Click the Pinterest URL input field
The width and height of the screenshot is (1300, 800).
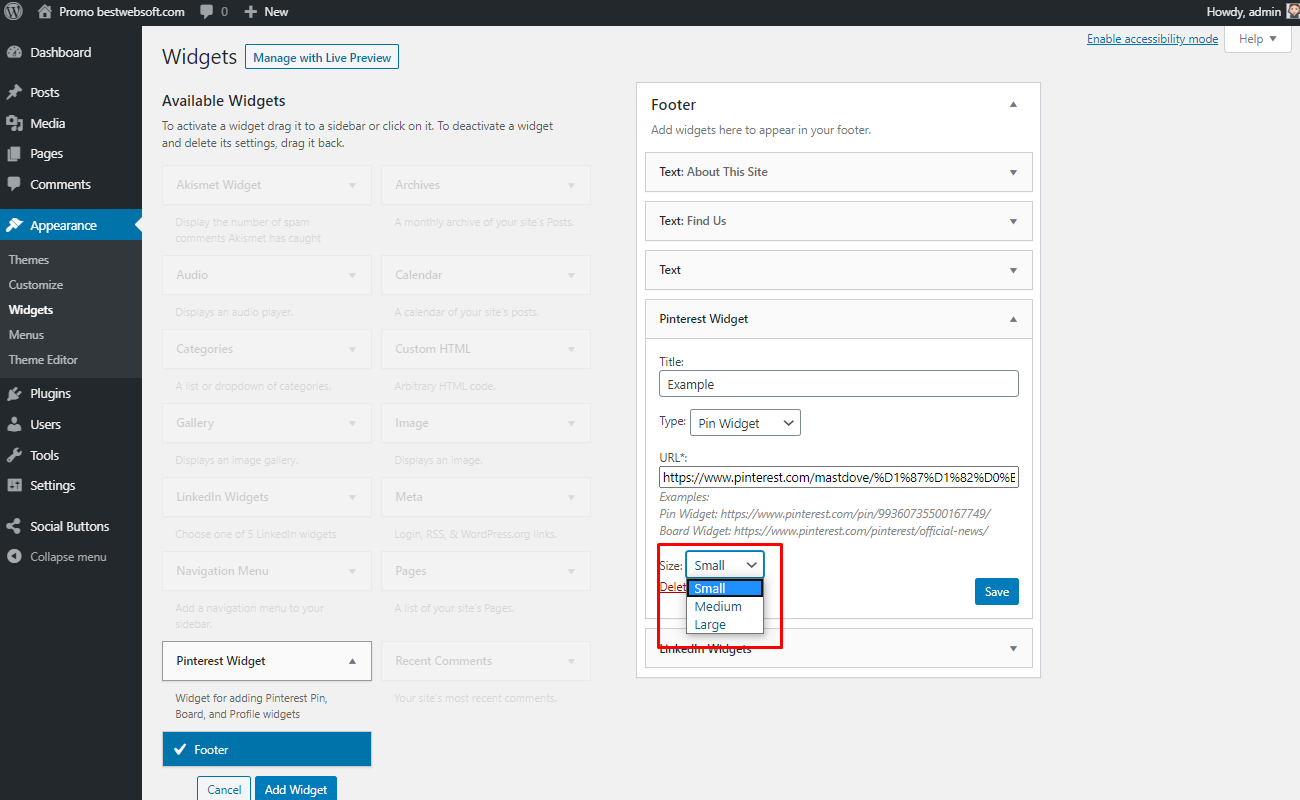click(839, 478)
